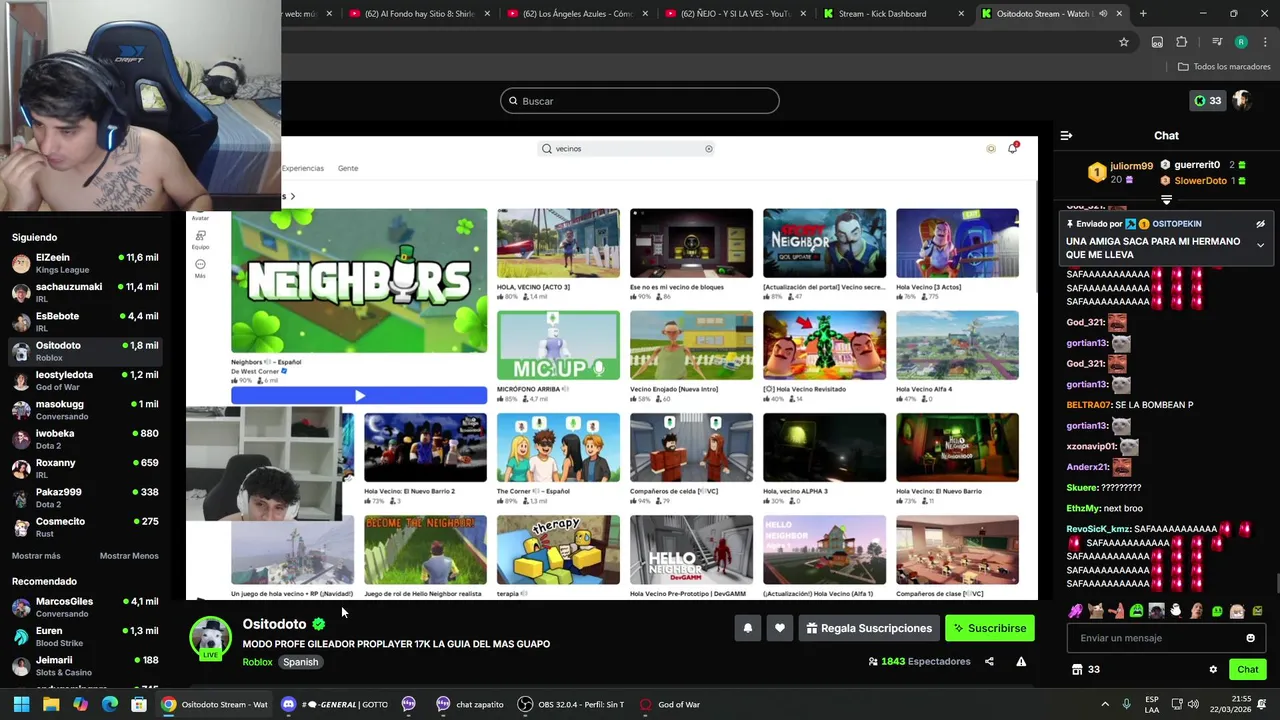Image resolution: width=1280 pixels, height=720 pixels.
Task: Open chat settings gear icon
Action: click(x=1213, y=670)
